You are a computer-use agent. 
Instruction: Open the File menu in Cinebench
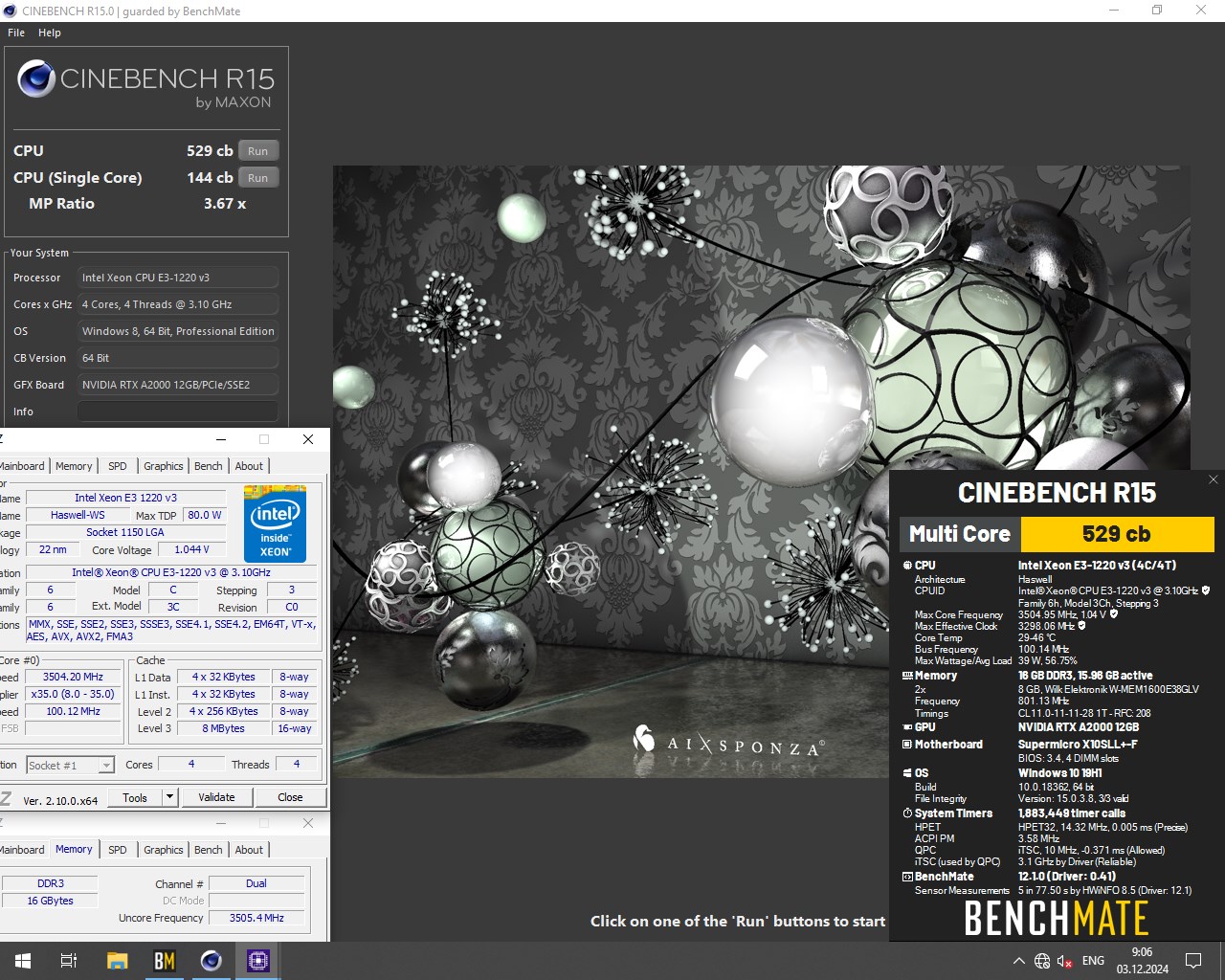pyautogui.click(x=16, y=33)
